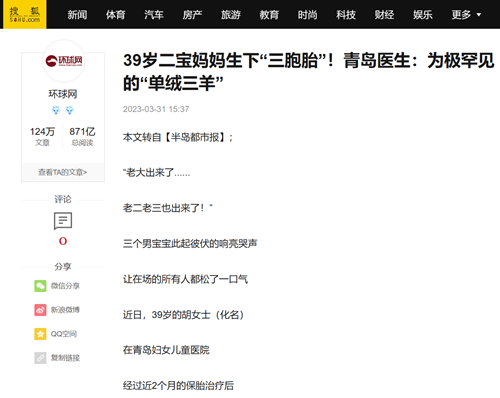Viewport: 500px width, 398px height.
Task: Click the publish date 2023-03-31 15:37
Action: pos(156,109)
